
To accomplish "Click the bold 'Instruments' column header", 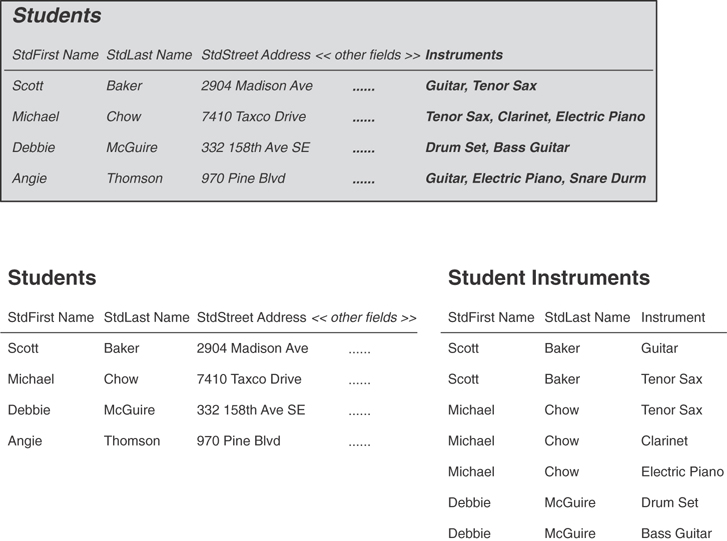I will pyautogui.click(x=464, y=55).
